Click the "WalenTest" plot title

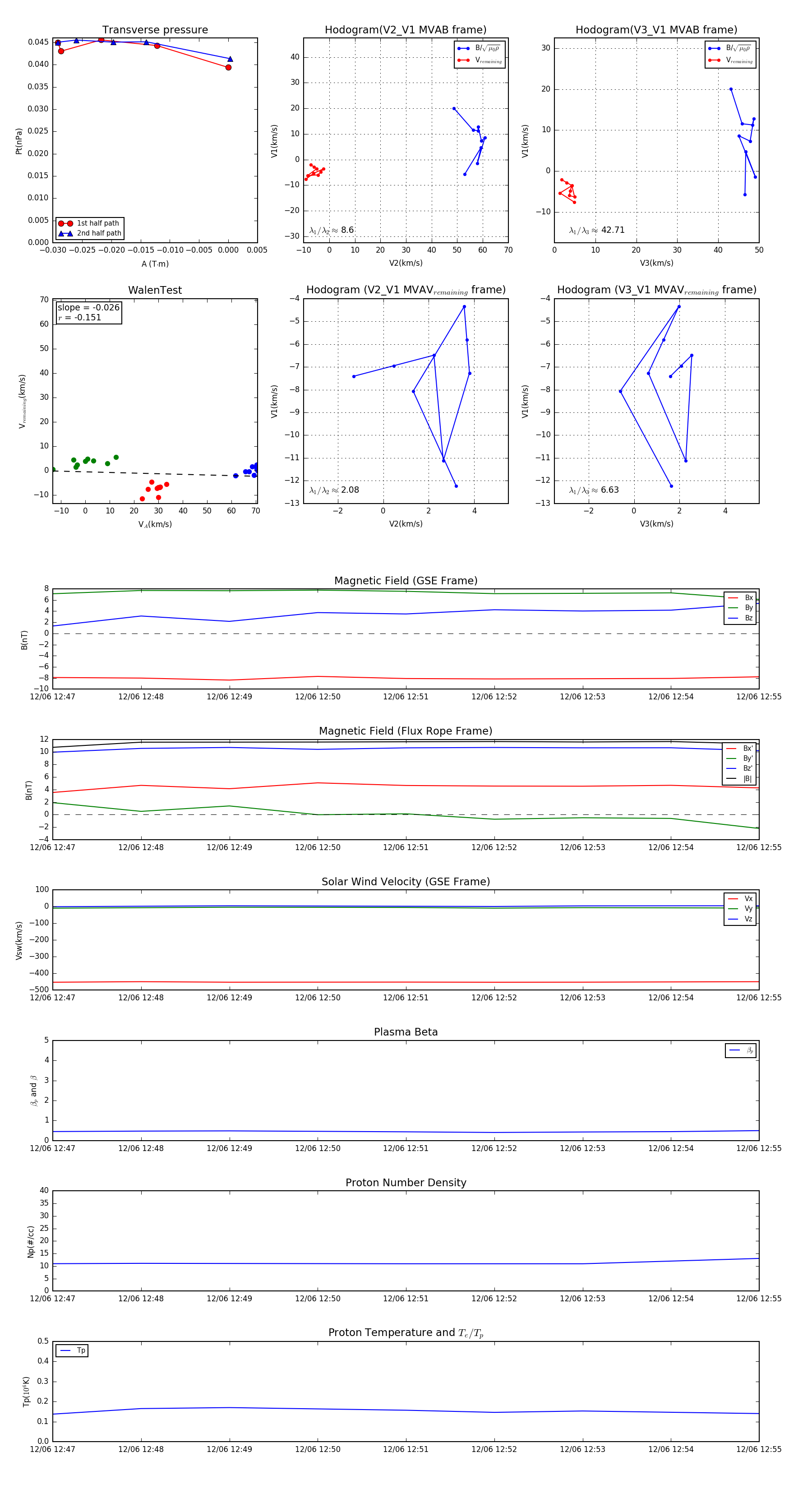155,290
